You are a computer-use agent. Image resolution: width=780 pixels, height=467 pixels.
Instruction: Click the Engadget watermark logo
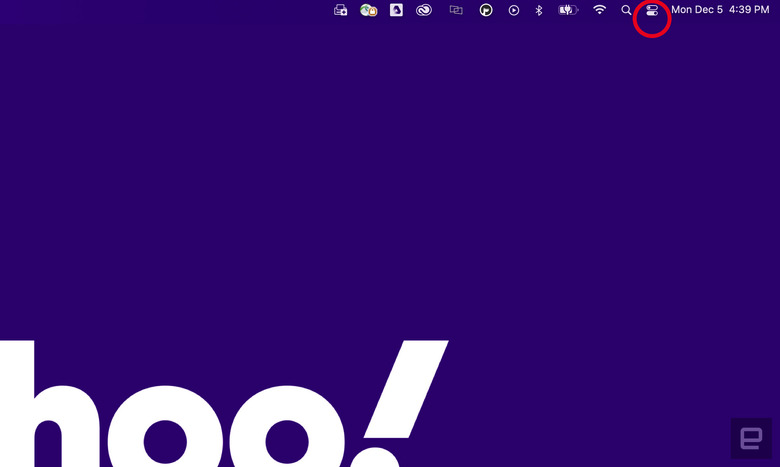click(751, 438)
